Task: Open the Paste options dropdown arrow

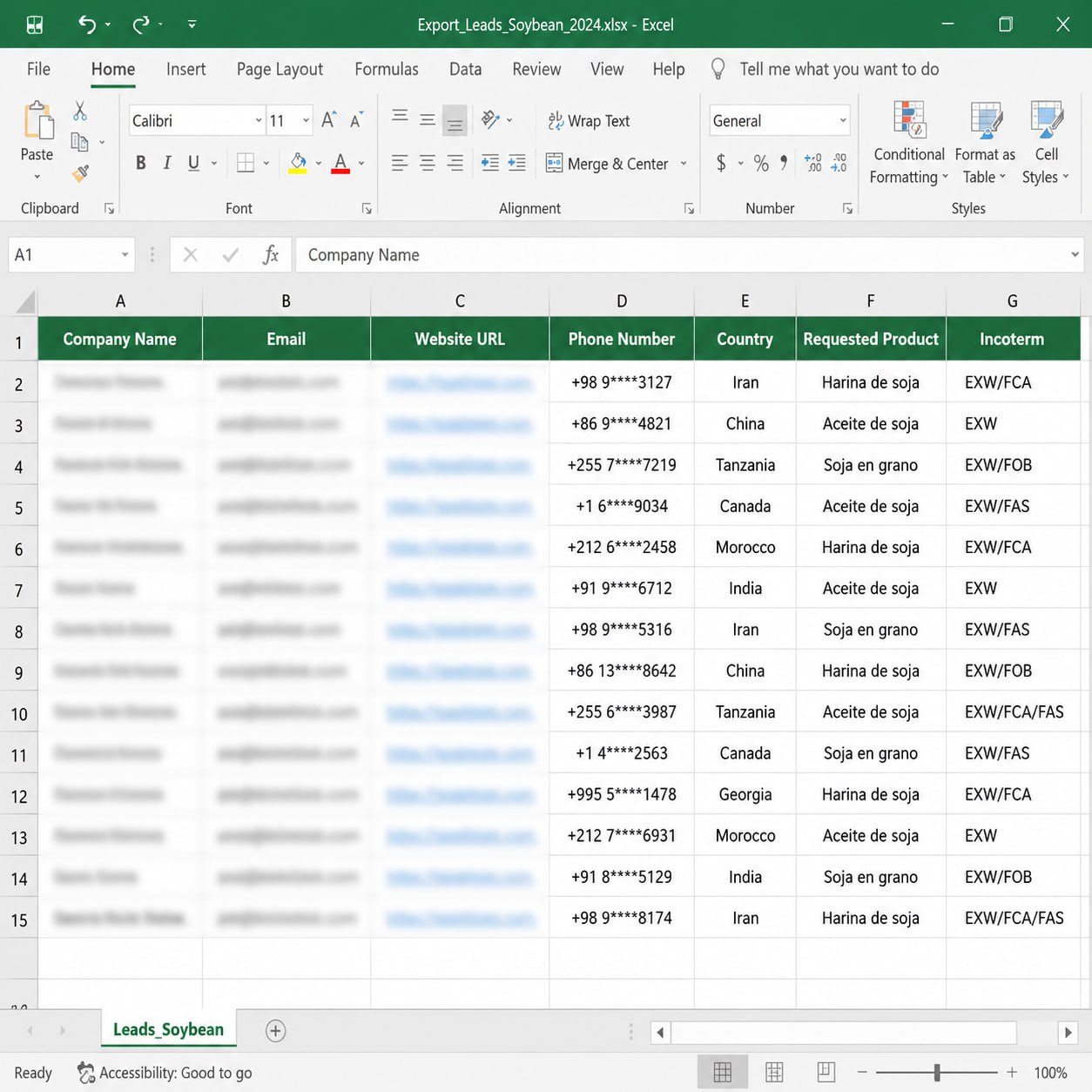Action: [37, 177]
